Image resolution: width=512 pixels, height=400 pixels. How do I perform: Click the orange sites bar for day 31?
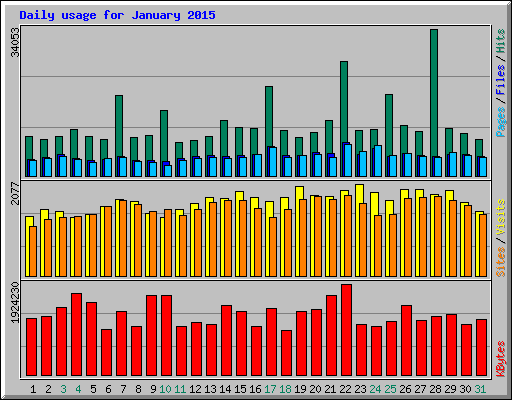[483, 245]
